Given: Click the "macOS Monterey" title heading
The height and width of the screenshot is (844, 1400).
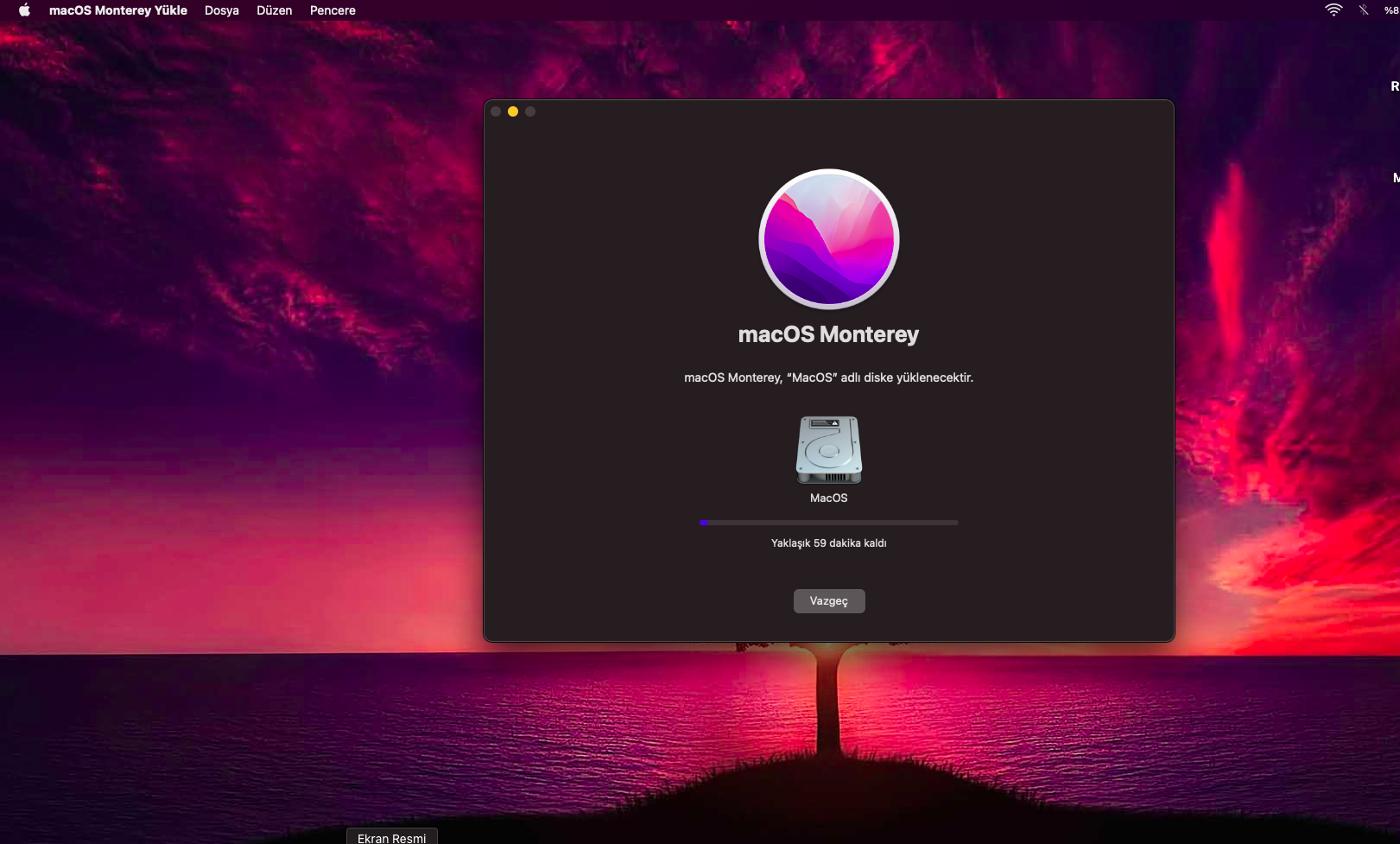Looking at the screenshot, I should pos(828,334).
